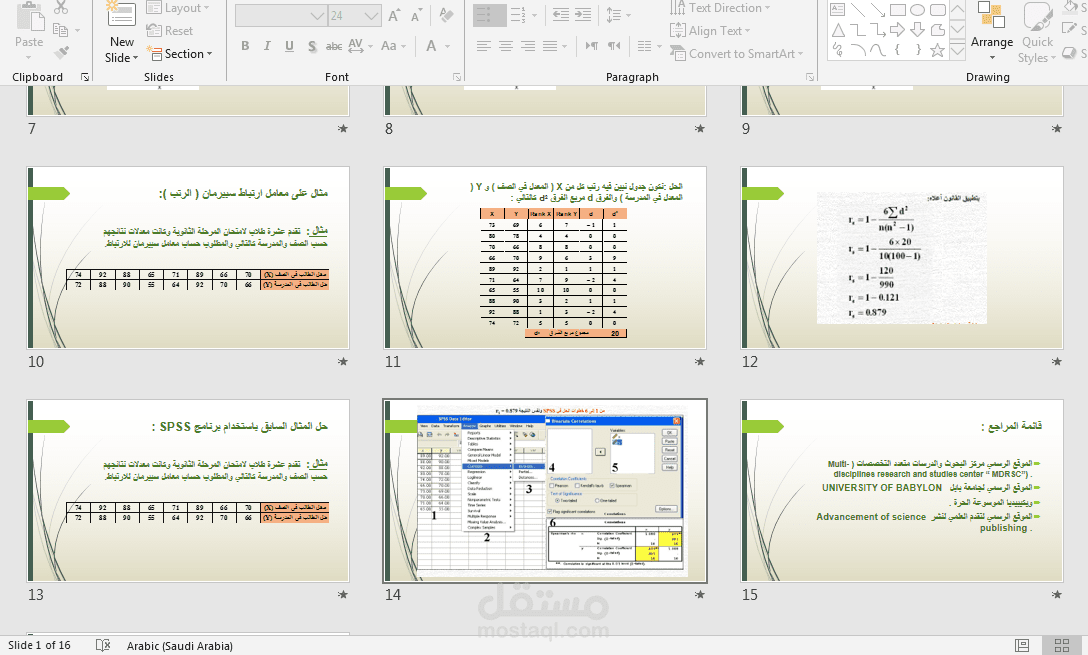1088x655 pixels.
Task: Select slide 12 formula thumbnail
Action: (902, 257)
